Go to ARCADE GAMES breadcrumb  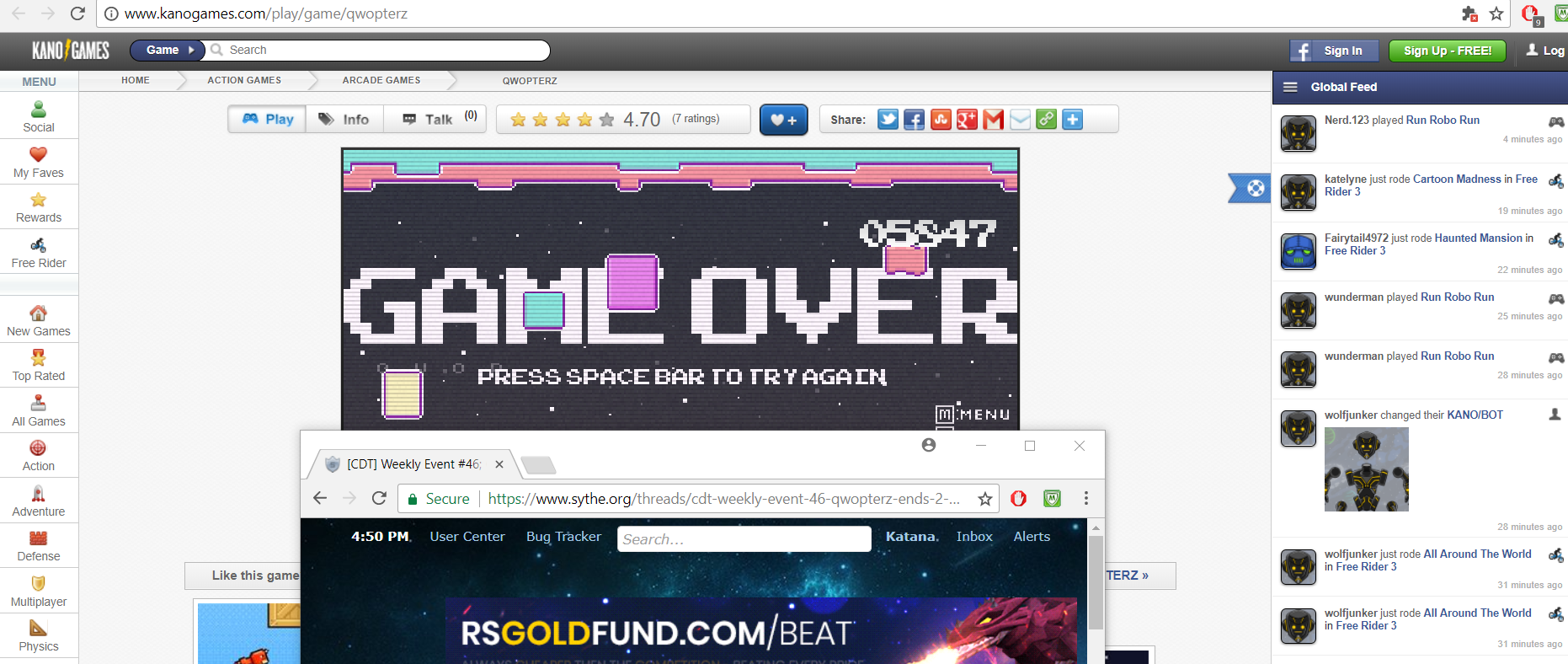coord(381,80)
